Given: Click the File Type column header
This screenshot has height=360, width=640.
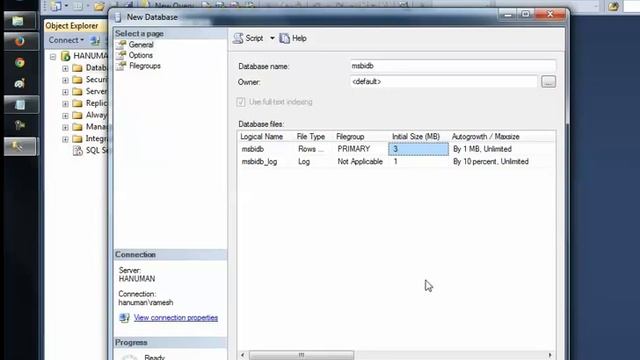Looking at the screenshot, I should (x=311, y=137).
